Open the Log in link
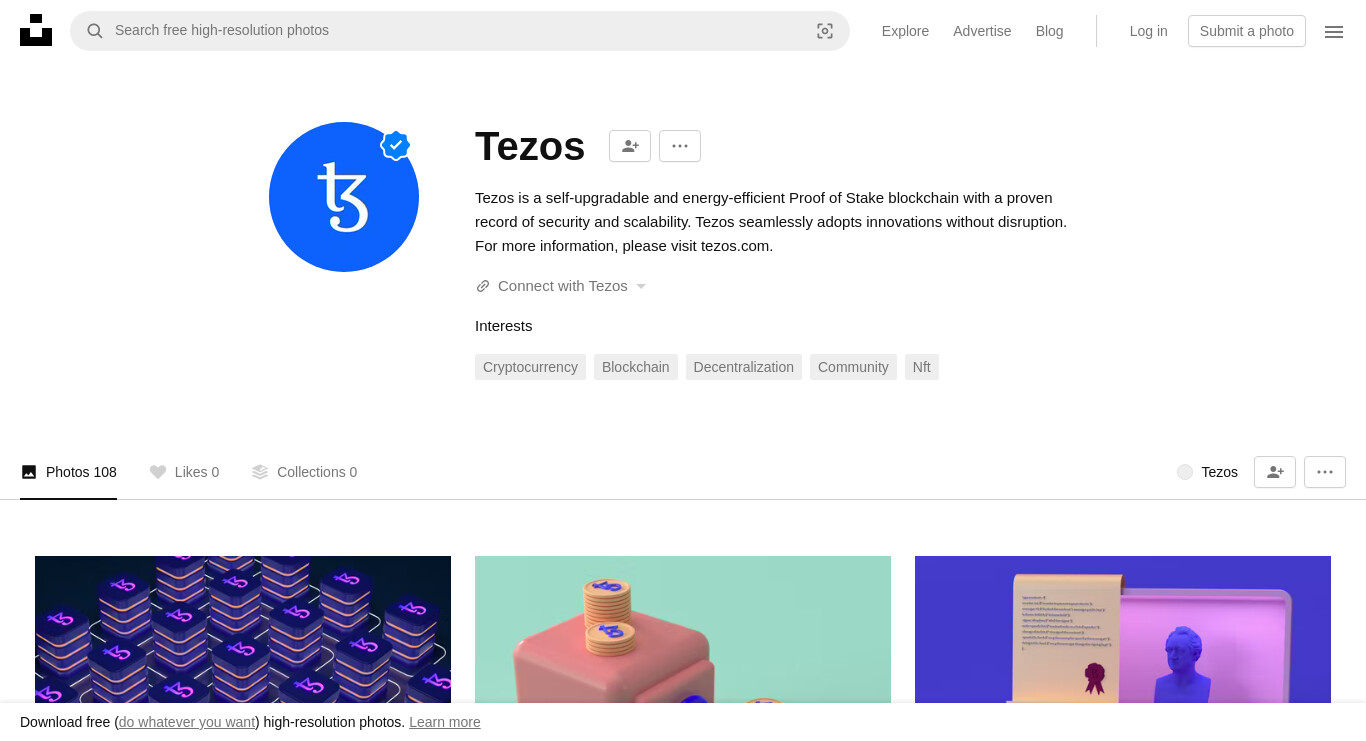 (1149, 31)
